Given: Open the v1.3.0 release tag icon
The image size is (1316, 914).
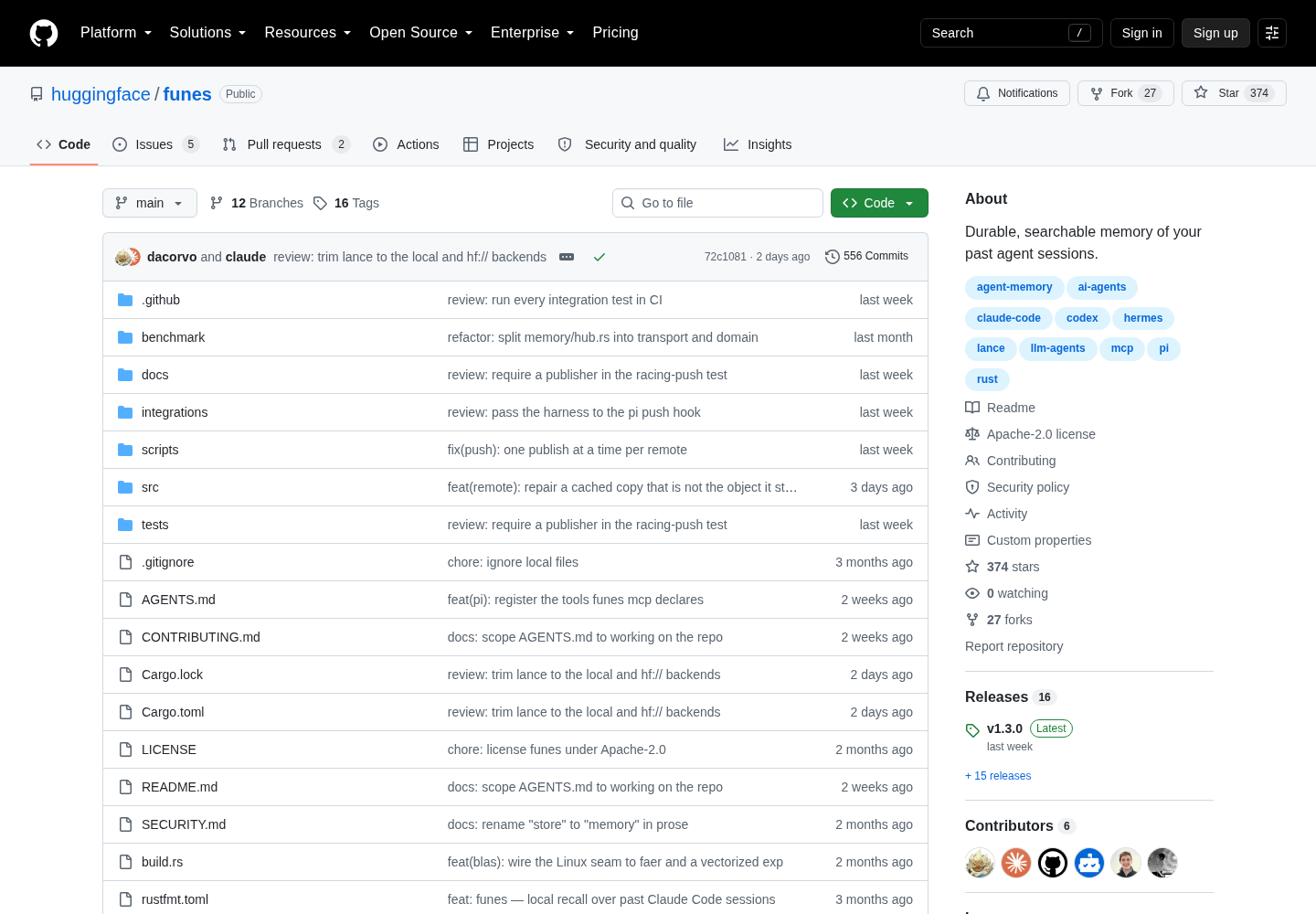Looking at the screenshot, I should coord(972,730).
